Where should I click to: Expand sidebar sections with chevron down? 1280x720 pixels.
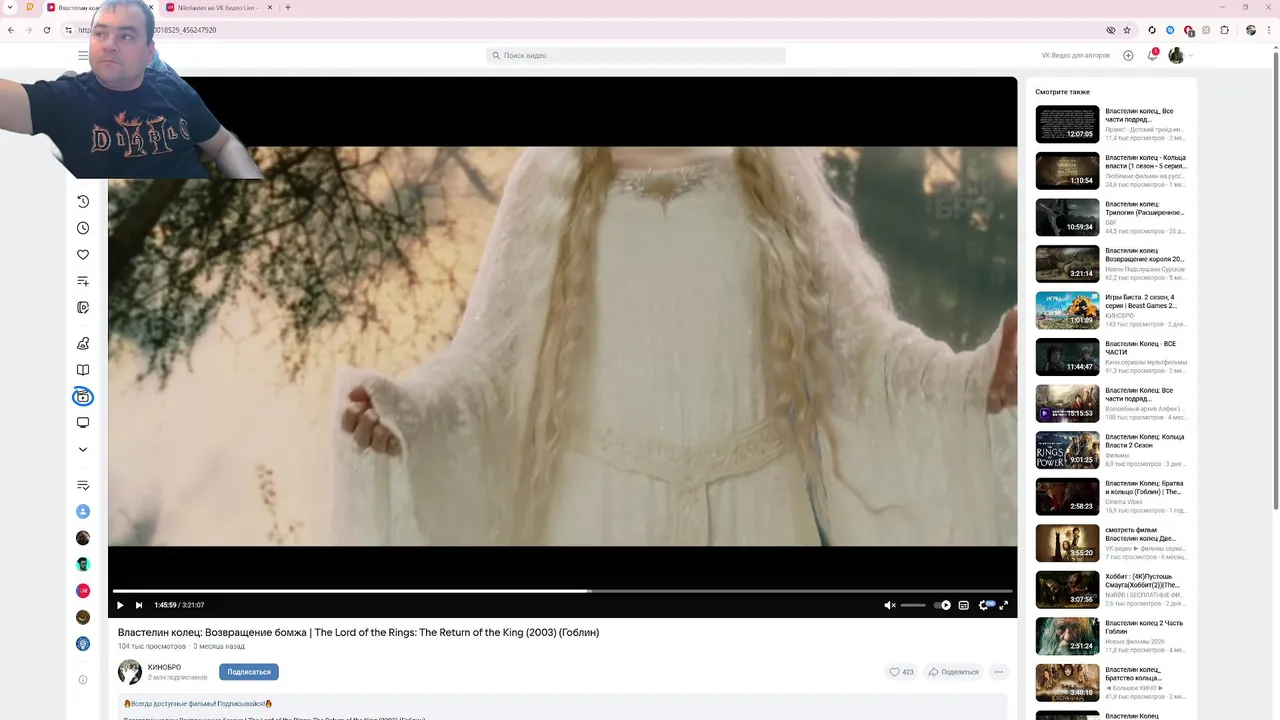click(x=83, y=450)
